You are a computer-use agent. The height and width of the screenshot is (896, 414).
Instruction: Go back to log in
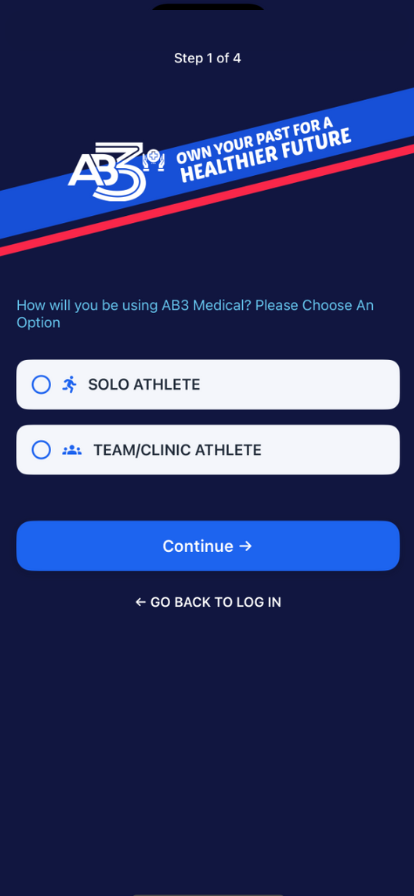pos(208,602)
